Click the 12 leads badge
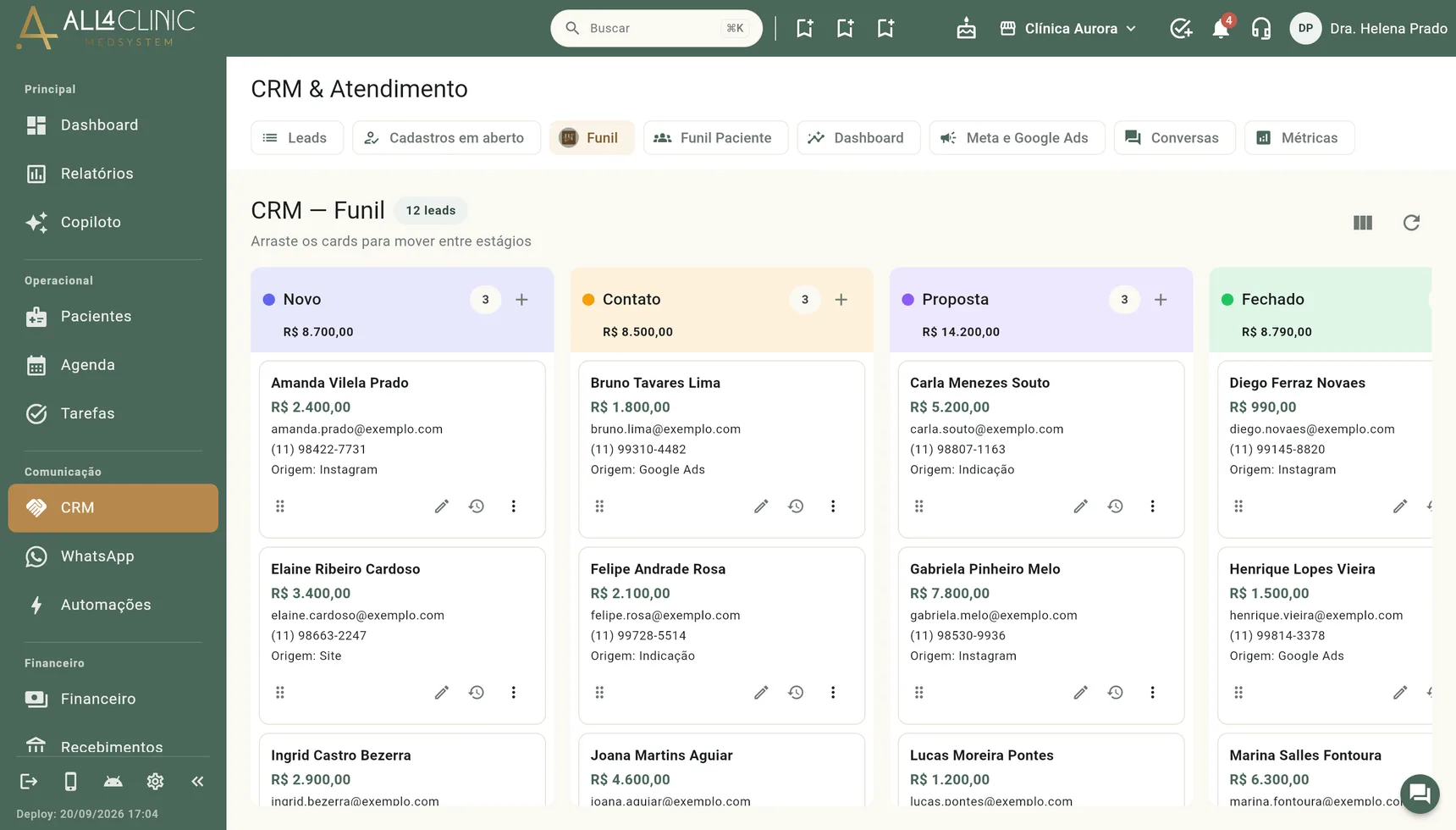This screenshot has height=830, width=1456. [430, 211]
